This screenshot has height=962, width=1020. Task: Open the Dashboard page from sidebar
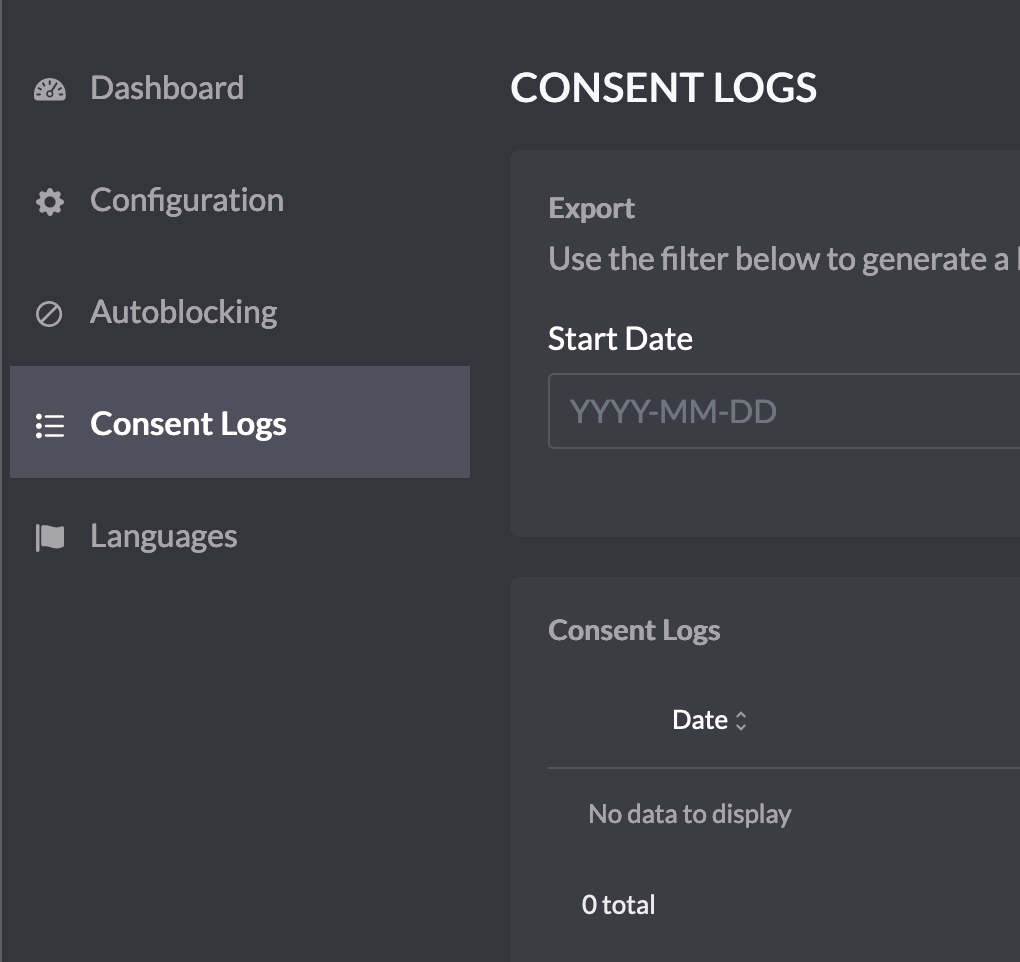click(167, 88)
